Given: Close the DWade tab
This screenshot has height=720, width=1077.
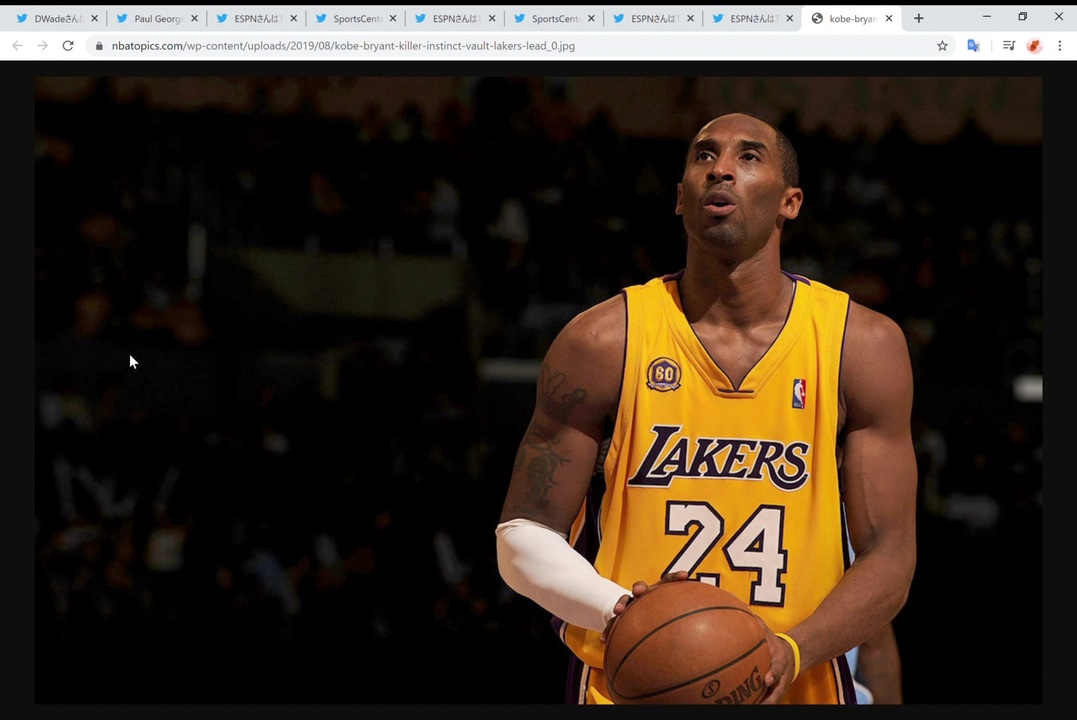Looking at the screenshot, I should [95, 19].
